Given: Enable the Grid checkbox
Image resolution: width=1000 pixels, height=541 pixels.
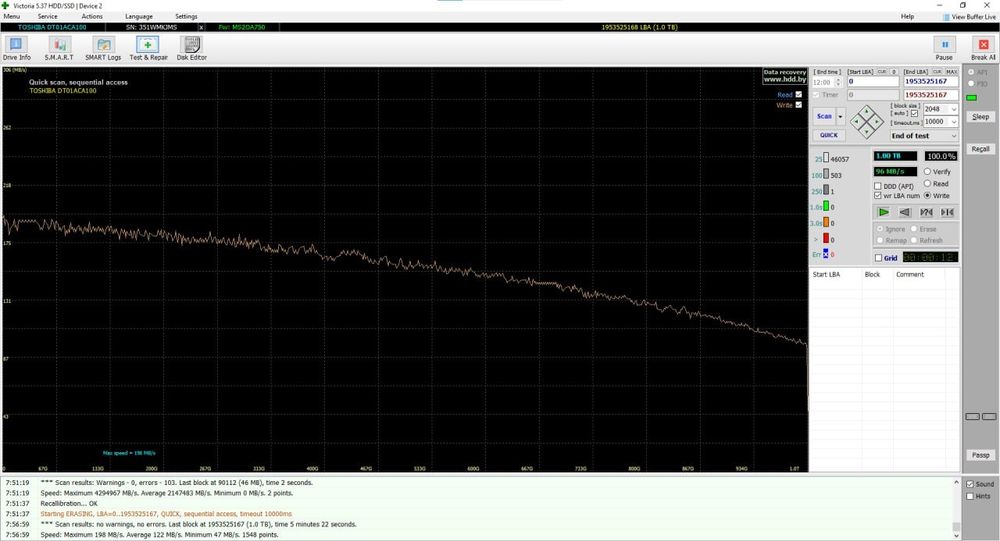Looking at the screenshot, I should [x=878, y=258].
